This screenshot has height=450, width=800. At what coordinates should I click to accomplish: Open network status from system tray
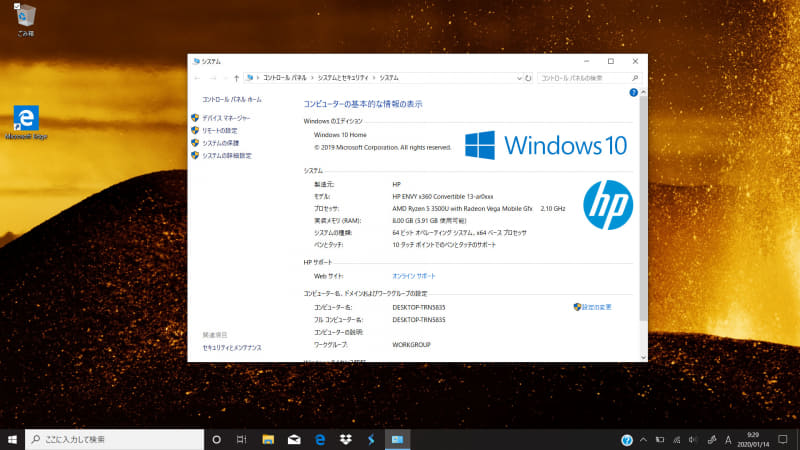[677, 440]
